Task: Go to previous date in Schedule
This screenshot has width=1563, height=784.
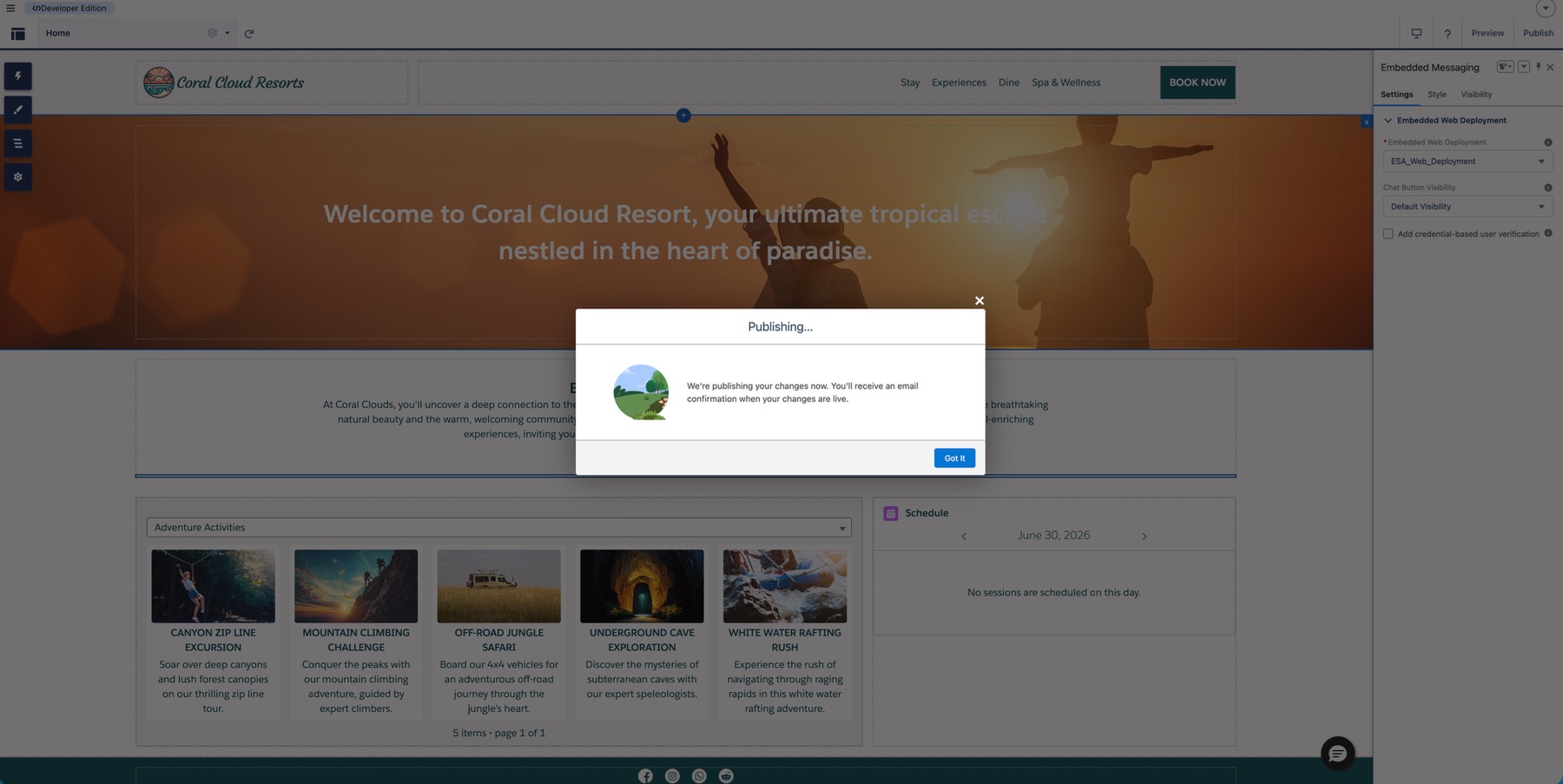Action: coord(964,537)
